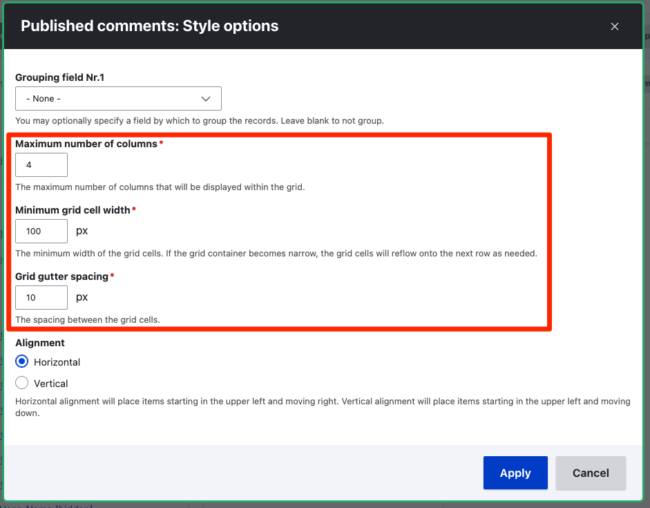This screenshot has width=650, height=508.
Task: Close the Style options dialog
Action: click(x=614, y=26)
